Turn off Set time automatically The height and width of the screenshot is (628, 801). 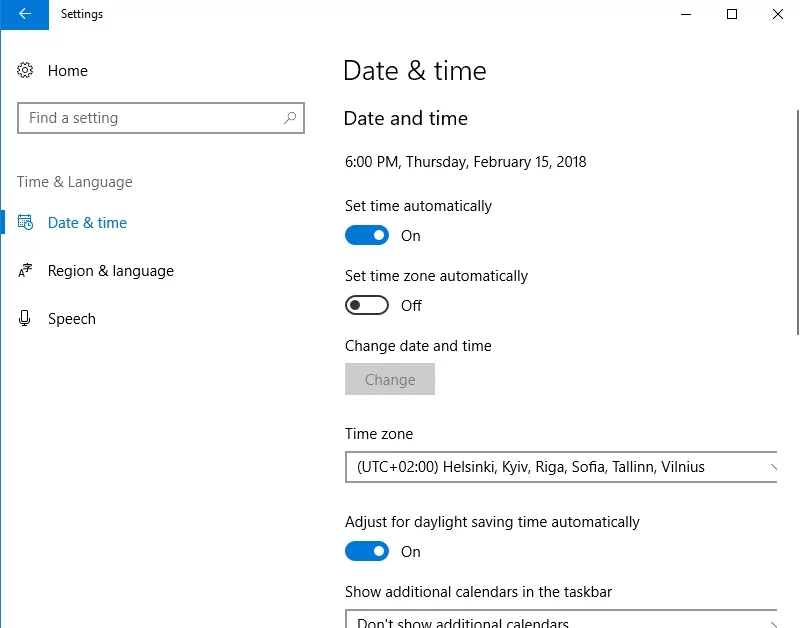coord(367,236)
